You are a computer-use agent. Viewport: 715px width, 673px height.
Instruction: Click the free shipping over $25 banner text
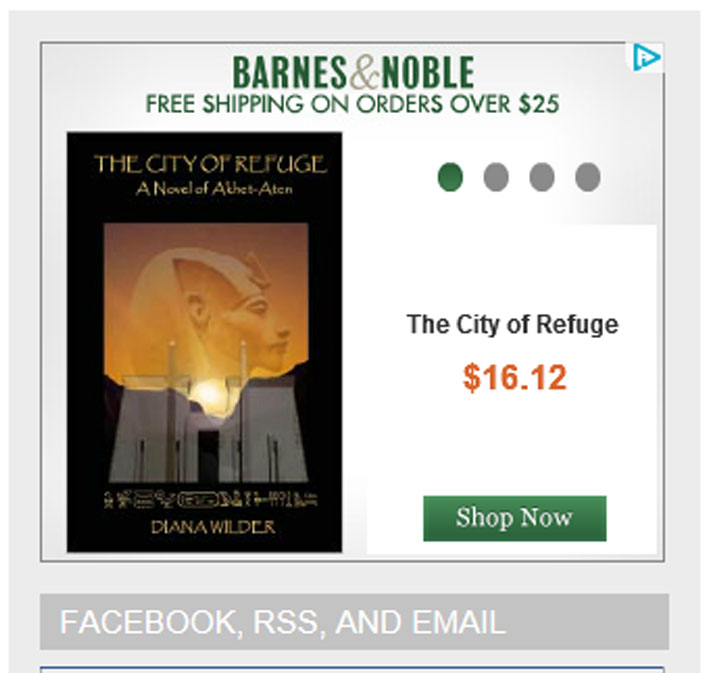point(352,104)
